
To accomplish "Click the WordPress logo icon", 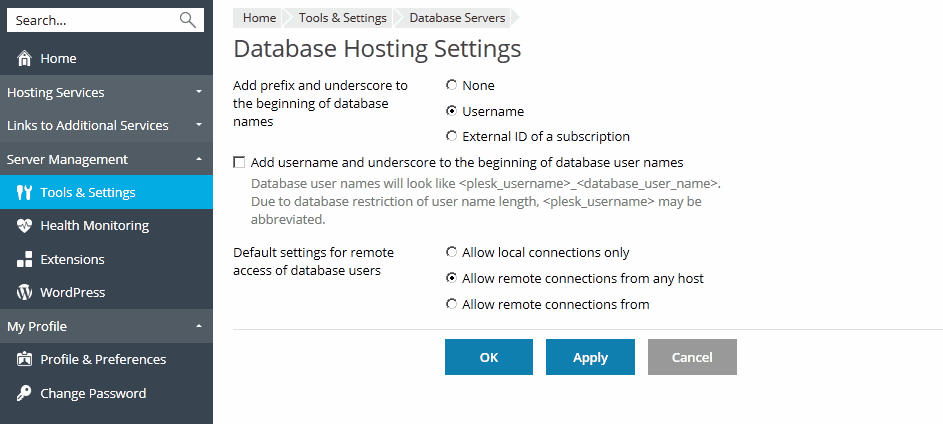I will pos(25,293).
